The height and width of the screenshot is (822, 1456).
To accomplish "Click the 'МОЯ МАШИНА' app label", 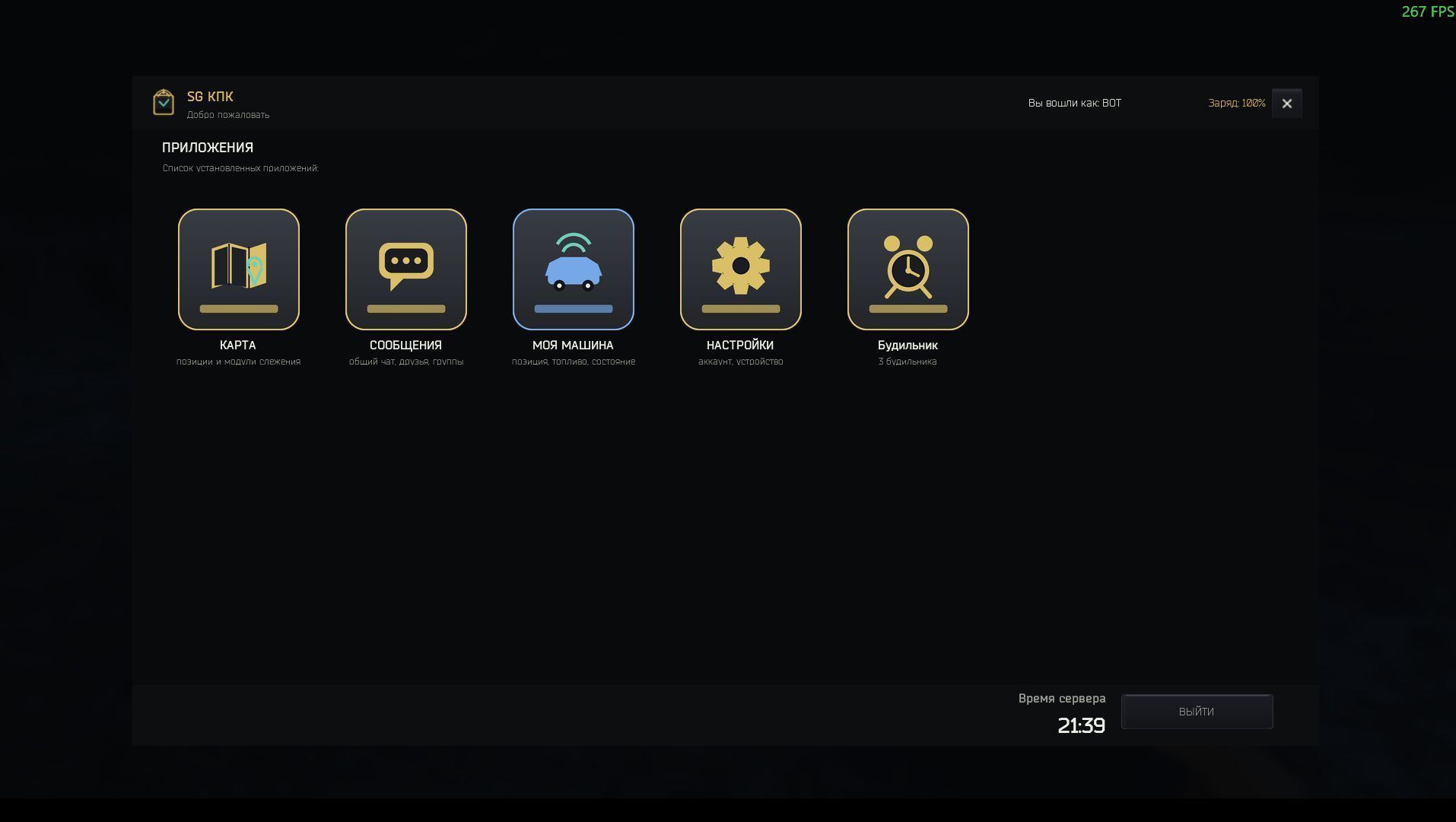I will point(573,346).
